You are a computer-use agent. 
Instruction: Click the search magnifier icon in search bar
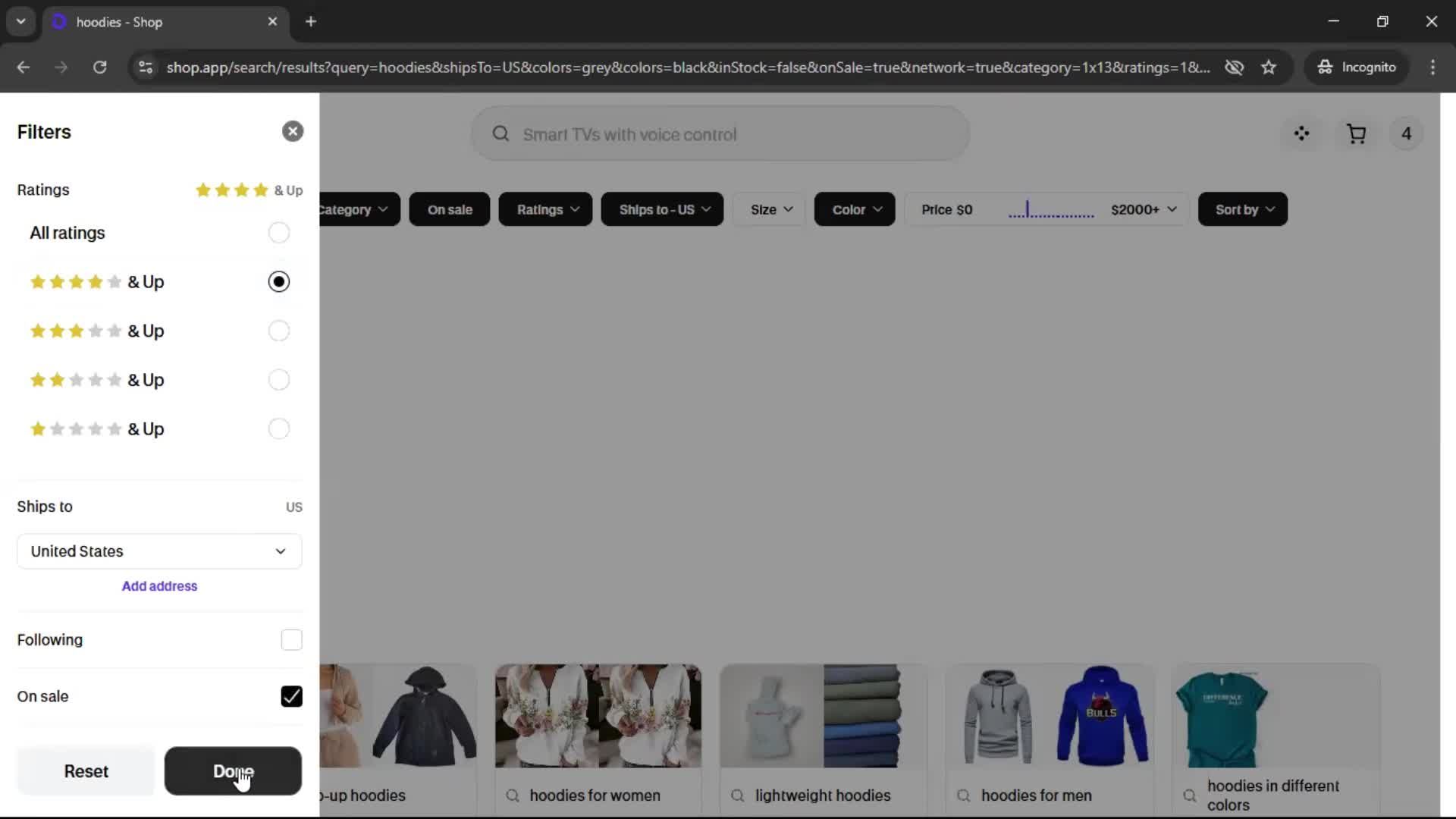(500, 134)
